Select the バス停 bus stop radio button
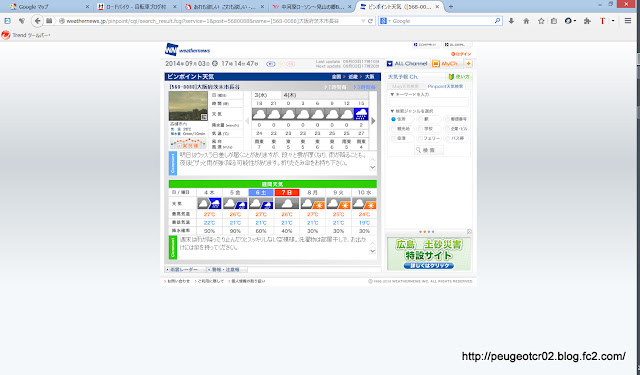Image resolution: width=640 pixels, height=375 pixels. pyautogui.click(x=447, y=138)
